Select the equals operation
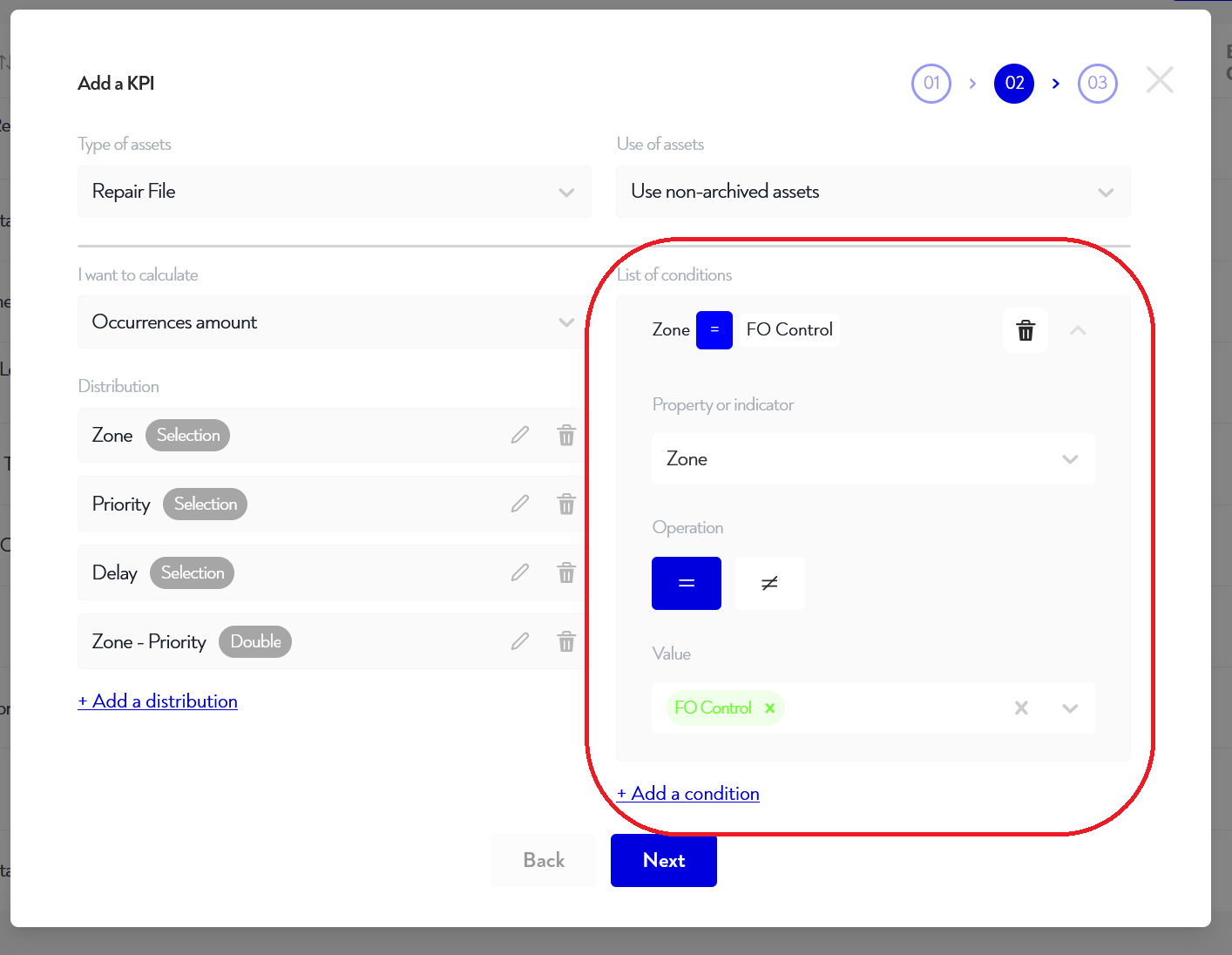 tap(687, 583)
